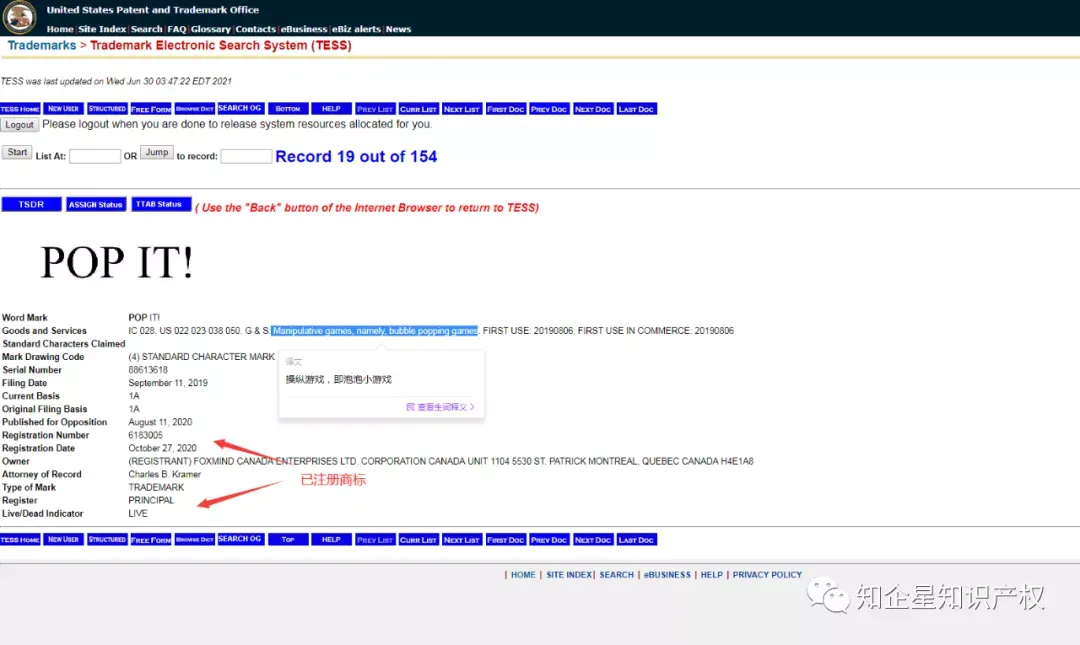Open the Home link in top navigation
1080x645 pixels.
(60, 29)
